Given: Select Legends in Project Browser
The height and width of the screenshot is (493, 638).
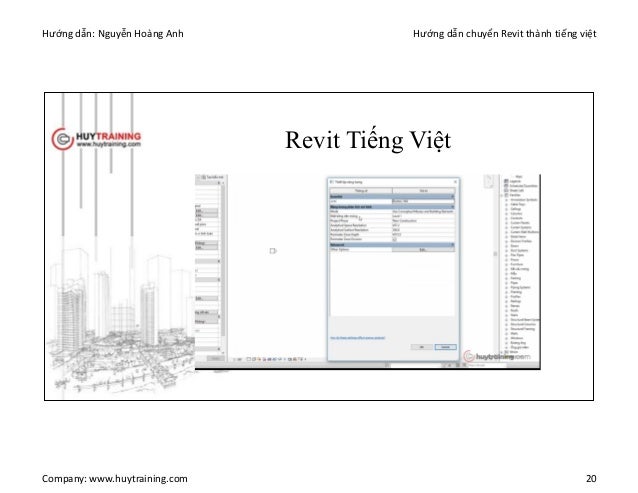Looking at the screenshot, I should [x=515, y=181].
